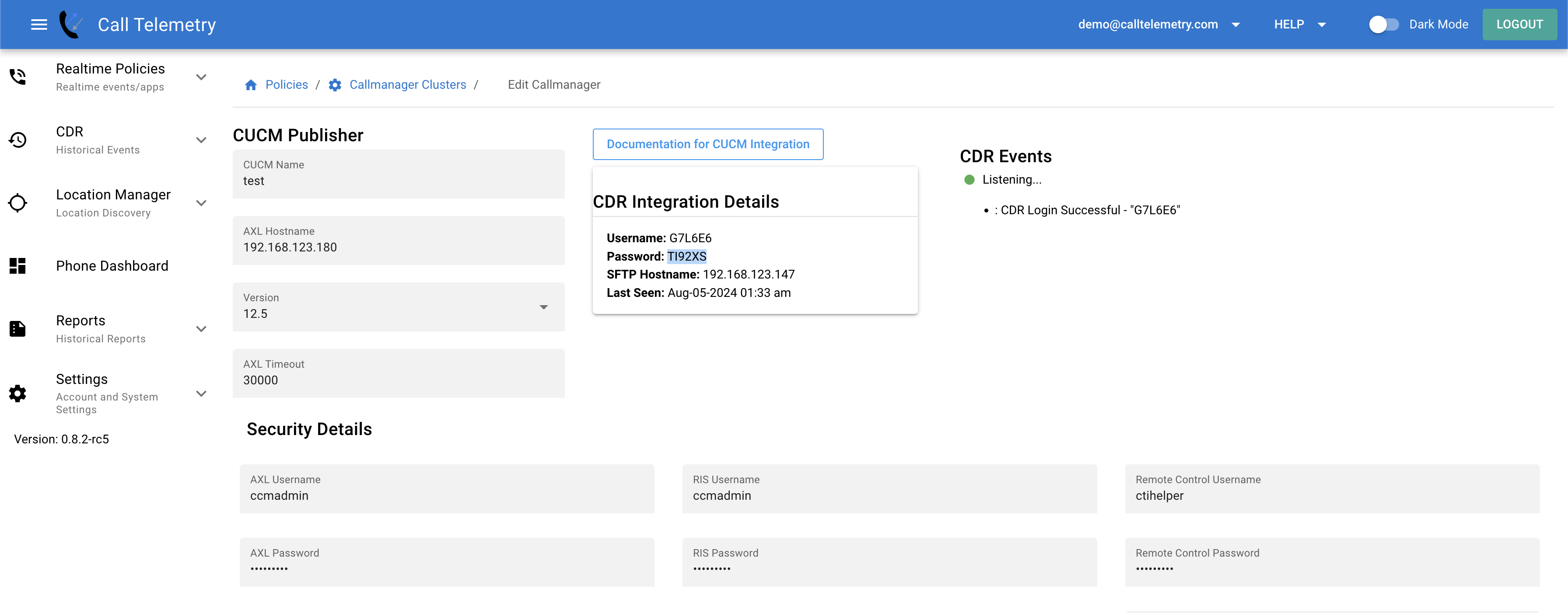Image resolution: width=1568 pixels, height=613 pixels.
Task: Click CDR username value G7L6E6
Action: click(690, 238)
